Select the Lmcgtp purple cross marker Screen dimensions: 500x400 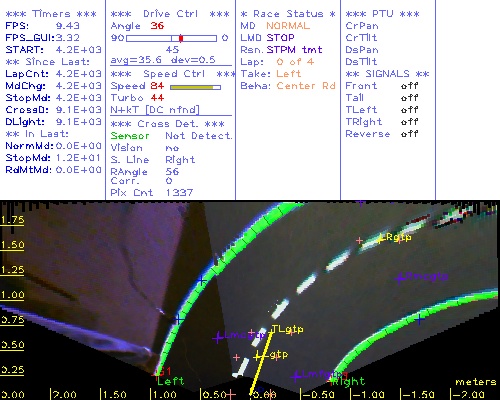[218, 338]
